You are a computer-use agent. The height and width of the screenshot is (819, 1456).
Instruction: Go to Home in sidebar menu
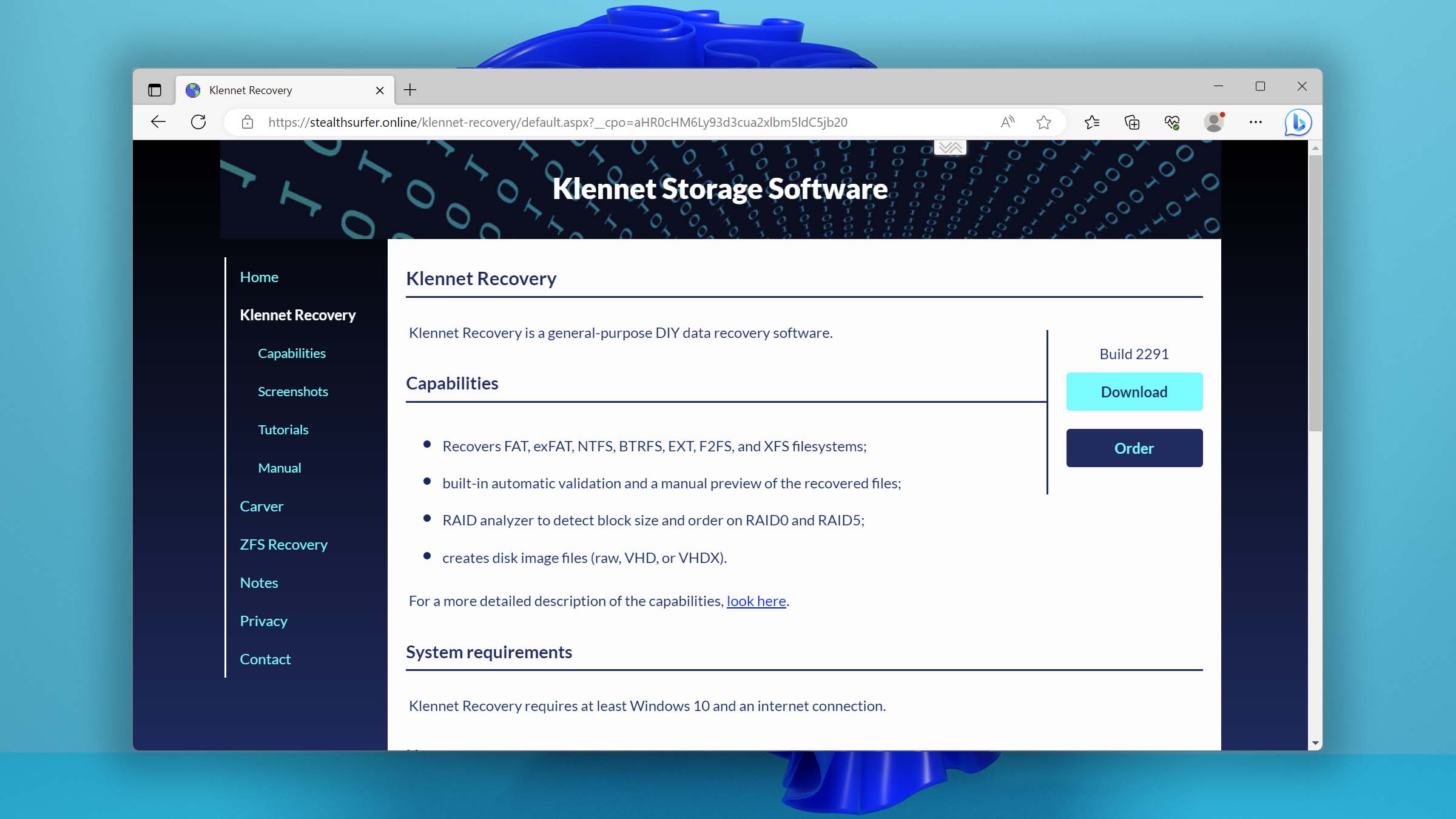(259, 277)
